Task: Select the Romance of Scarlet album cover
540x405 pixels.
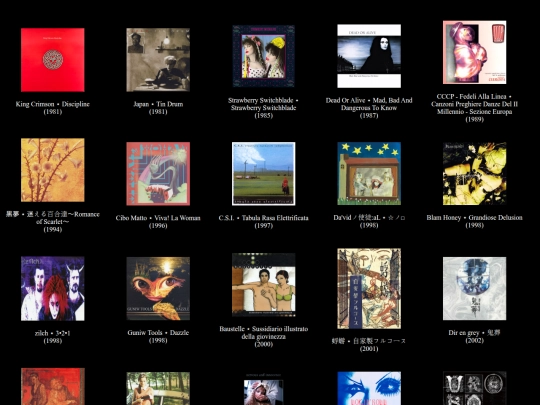Action: point(53,170)
